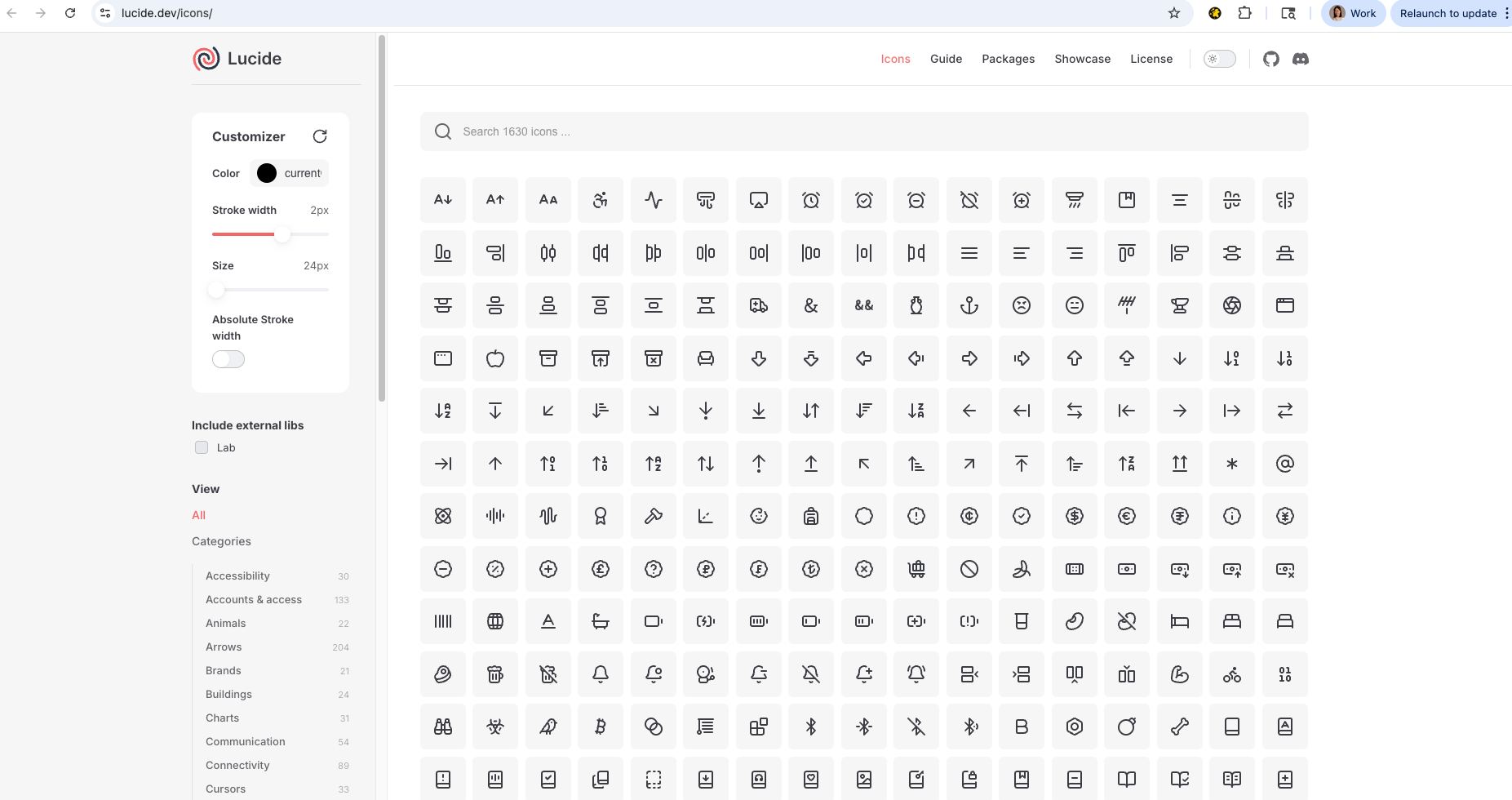Click the Relaunch to update button

tap(1449, 13)
